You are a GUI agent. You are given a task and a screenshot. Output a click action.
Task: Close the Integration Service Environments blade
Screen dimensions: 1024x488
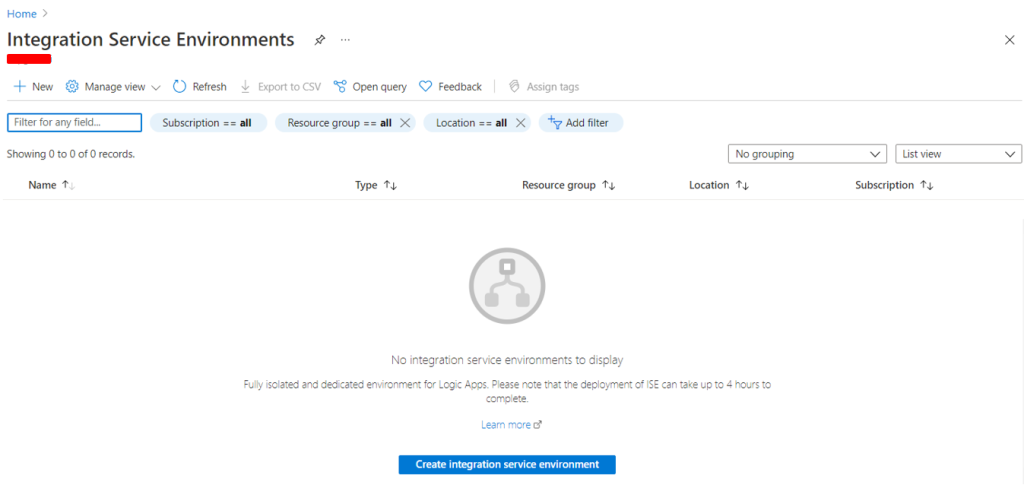tap(1009, 40)
